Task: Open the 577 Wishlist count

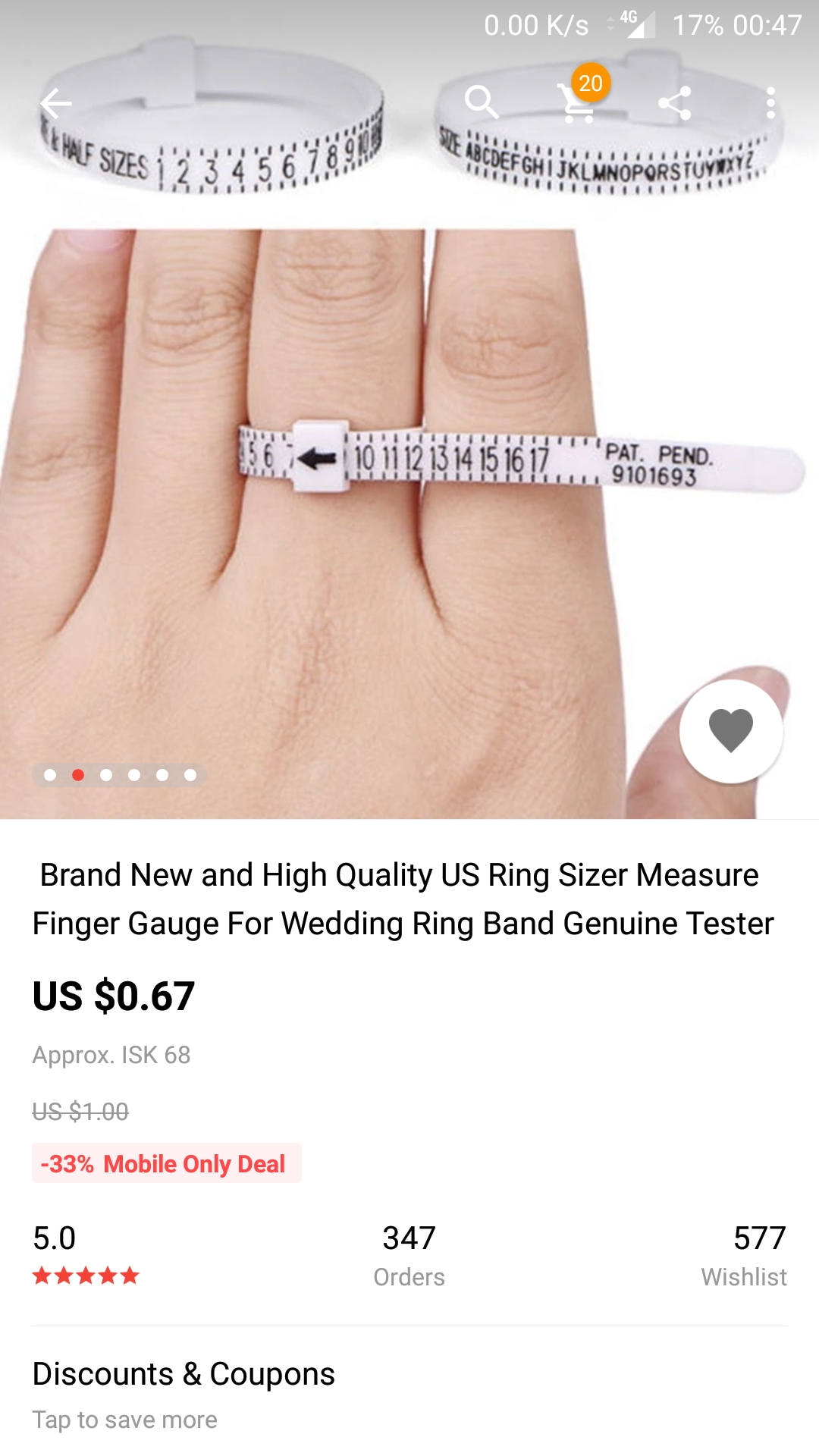Action: (744, 1255)
